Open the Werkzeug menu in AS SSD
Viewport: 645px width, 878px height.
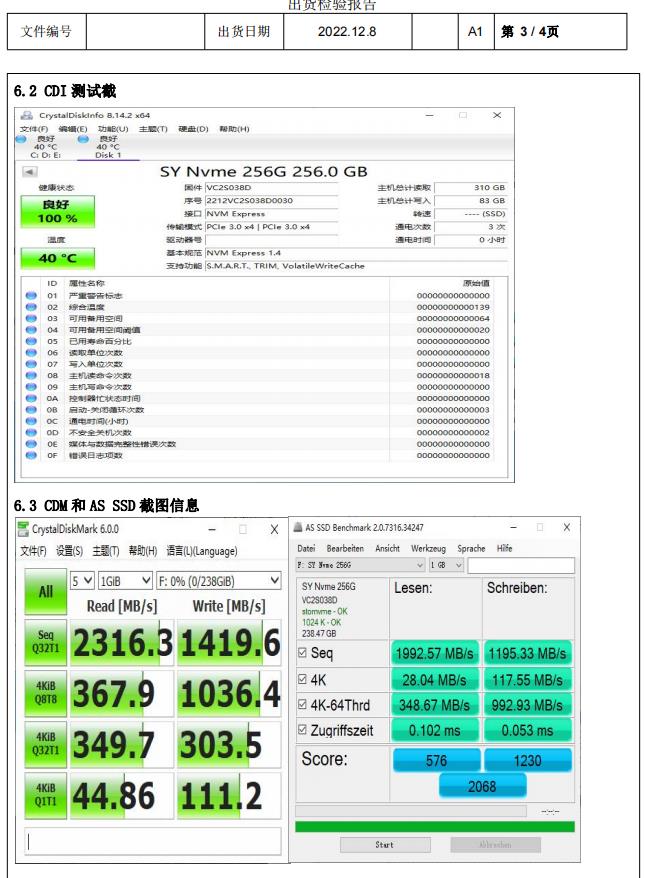coord(428,548)
